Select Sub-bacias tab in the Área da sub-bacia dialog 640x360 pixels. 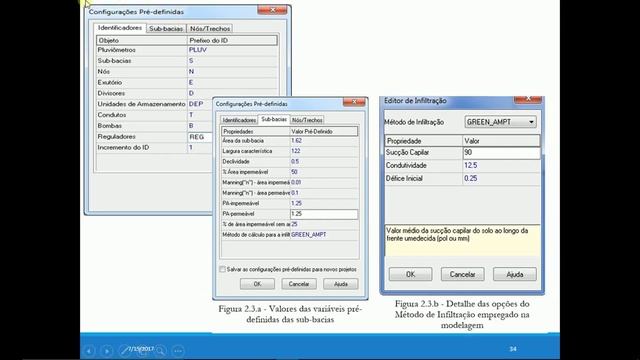pyautogui.click(x=274, y=119)
